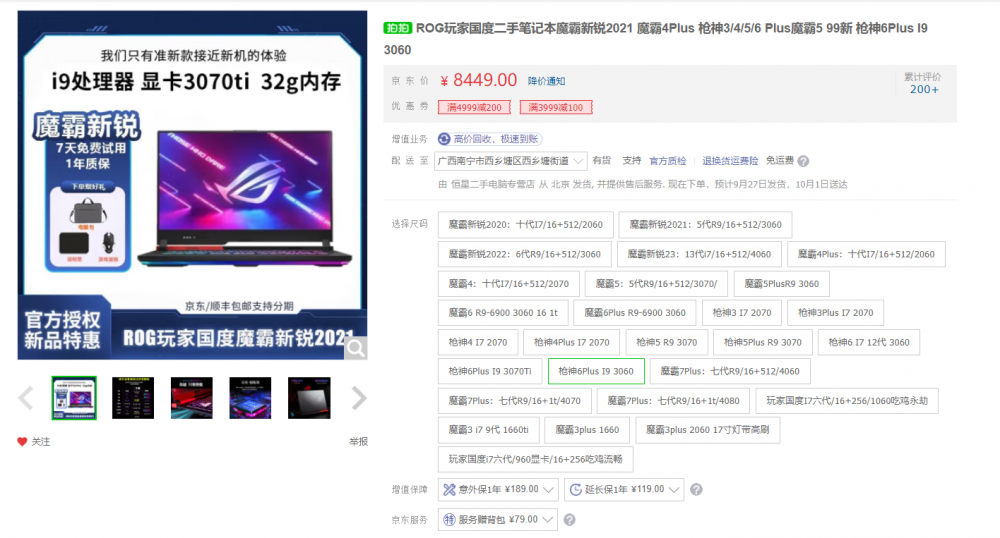Select option 魔霸新锐2022: 6代R9/16+512/3060
This screenshot has width=1000, height=538.
tap(524, 254)
